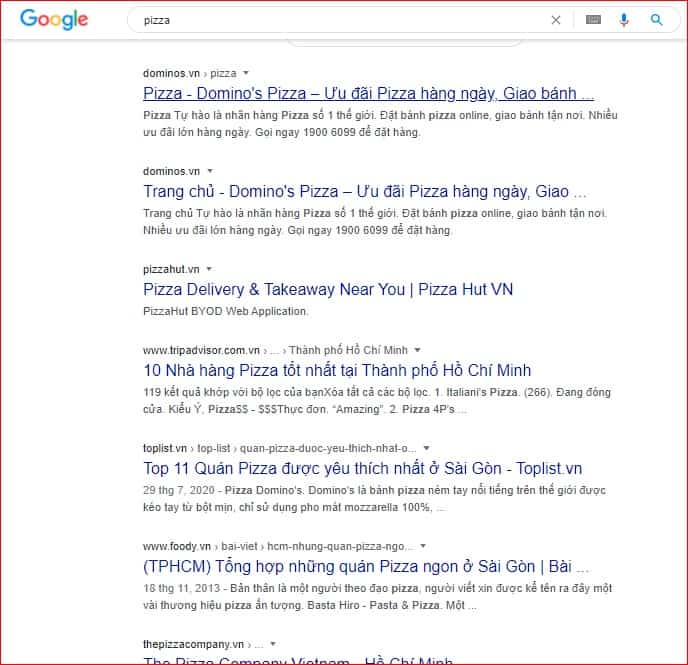This screenshot has width=688, height=665.
Task: Clear the search box with X icon
Action: point(555,20)
